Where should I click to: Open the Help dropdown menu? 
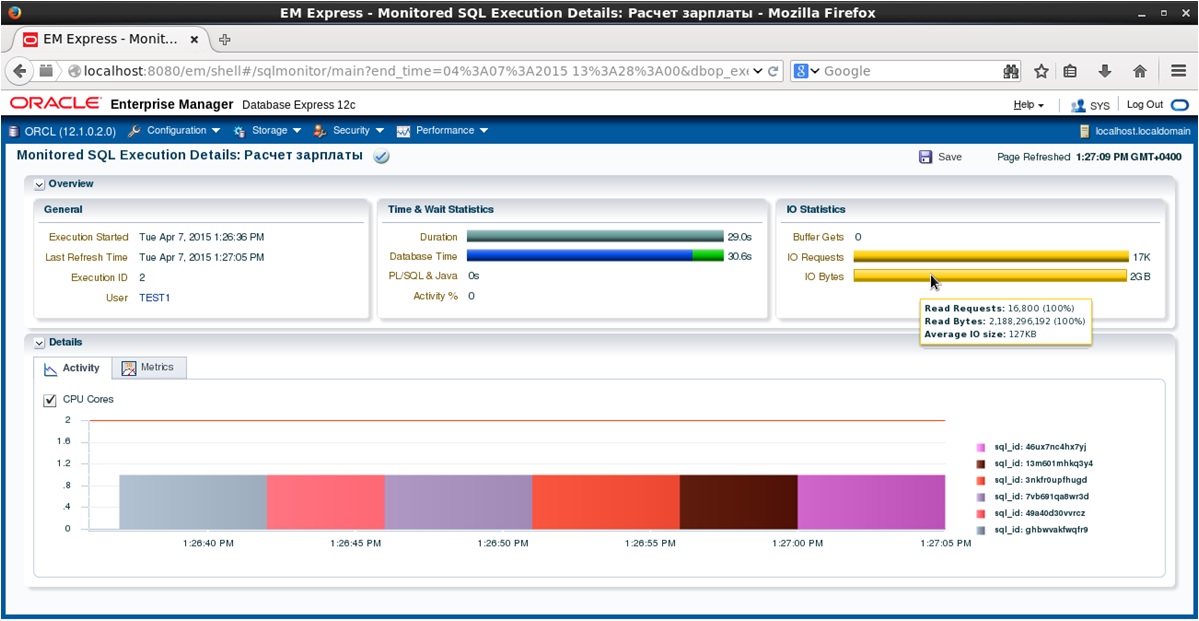[x=1026, y=104]
